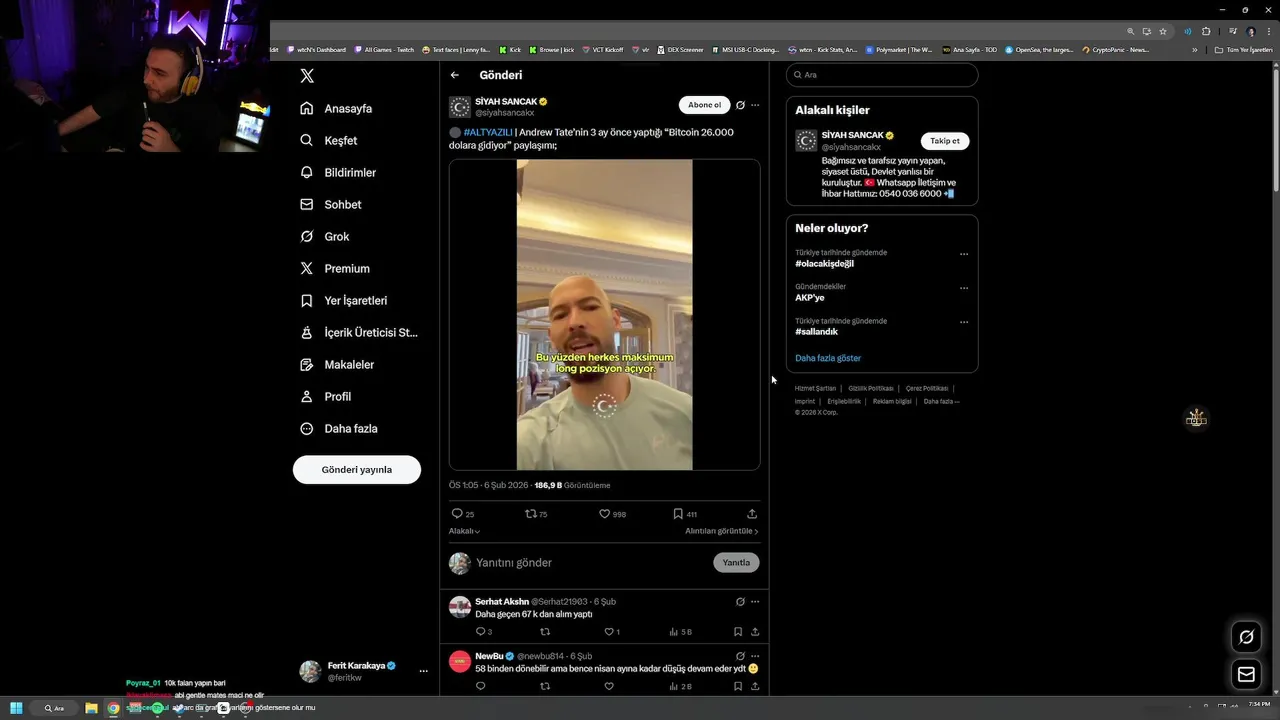Open Kick bookmark in bookmarks bar
Screen dimensions: 1280x720
(511, 49)
